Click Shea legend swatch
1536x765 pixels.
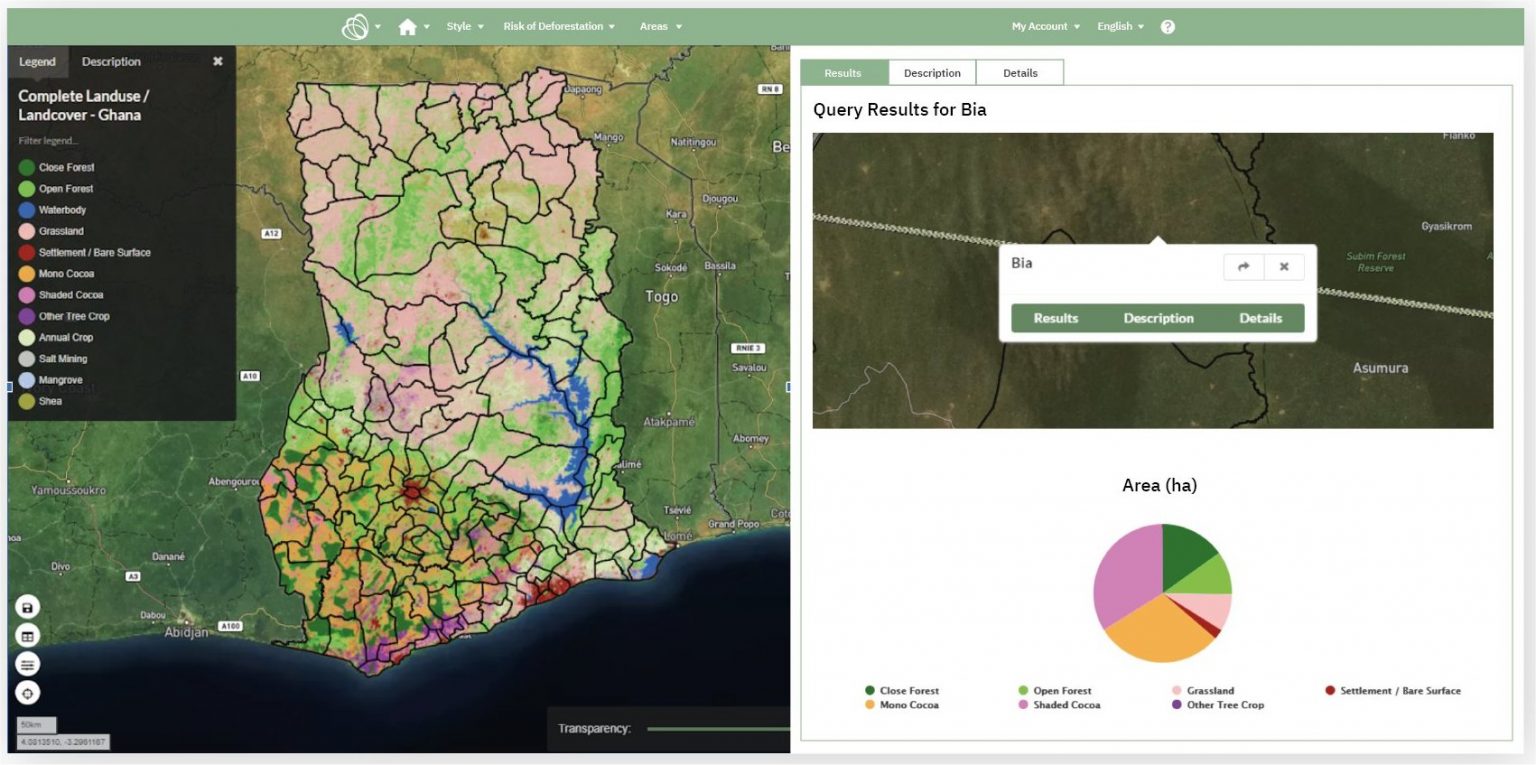[x=27, y=401]
